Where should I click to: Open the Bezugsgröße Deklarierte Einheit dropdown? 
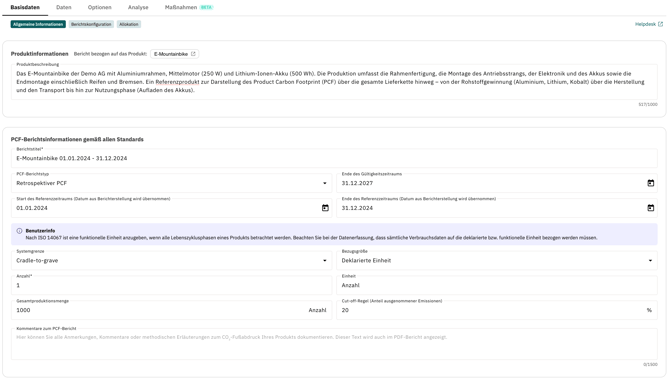[x=497, y=260]
